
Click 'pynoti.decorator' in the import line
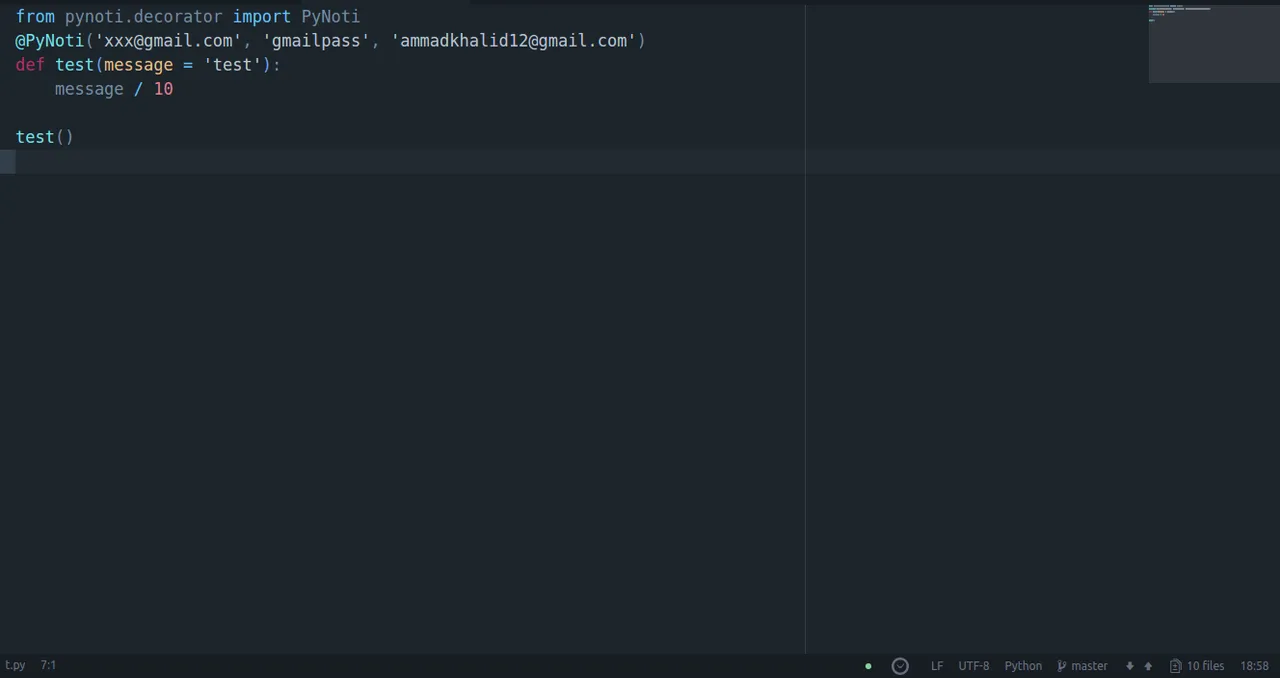click(x=144, y=16)
